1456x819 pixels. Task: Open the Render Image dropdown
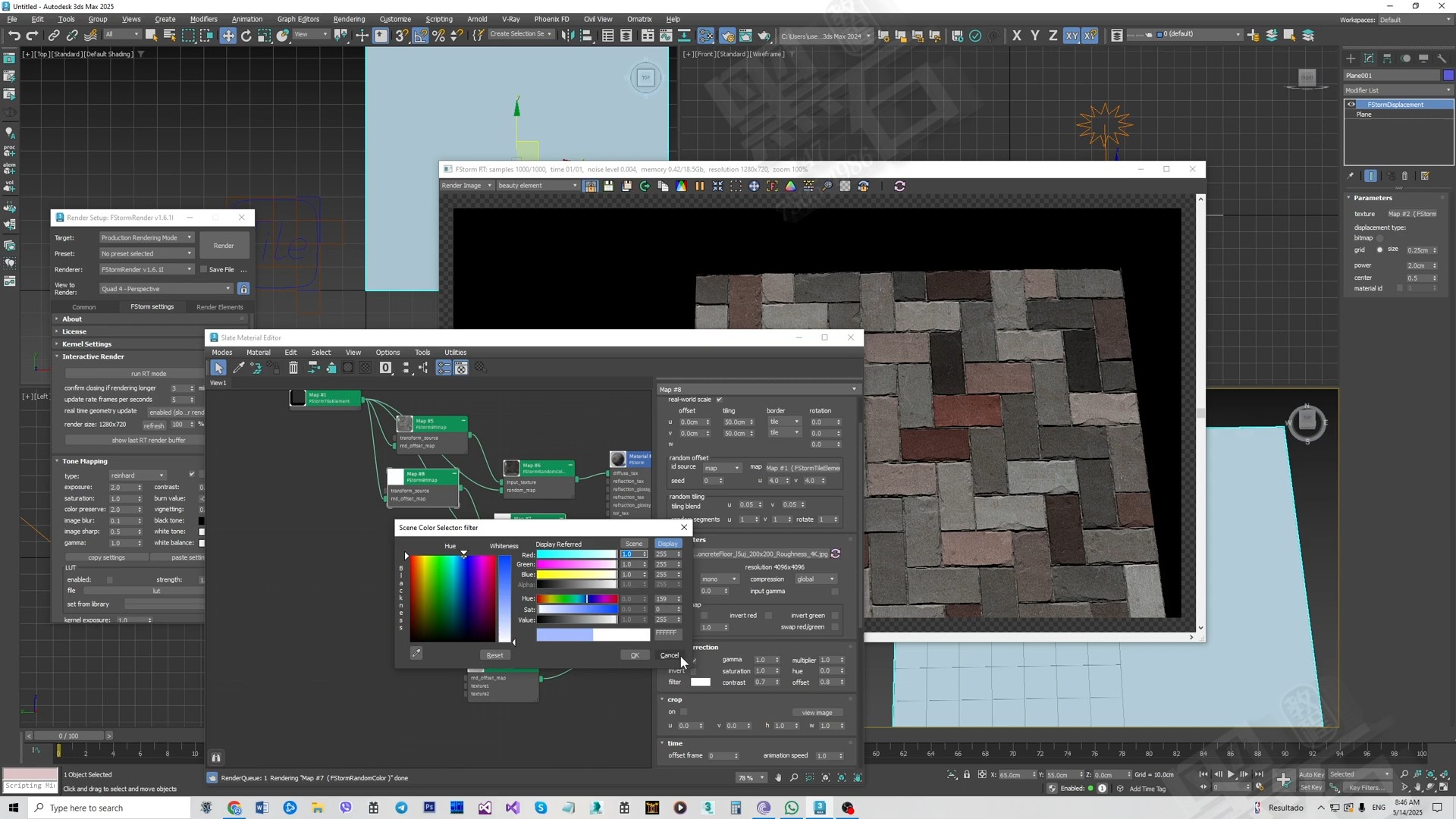point(466,186)
